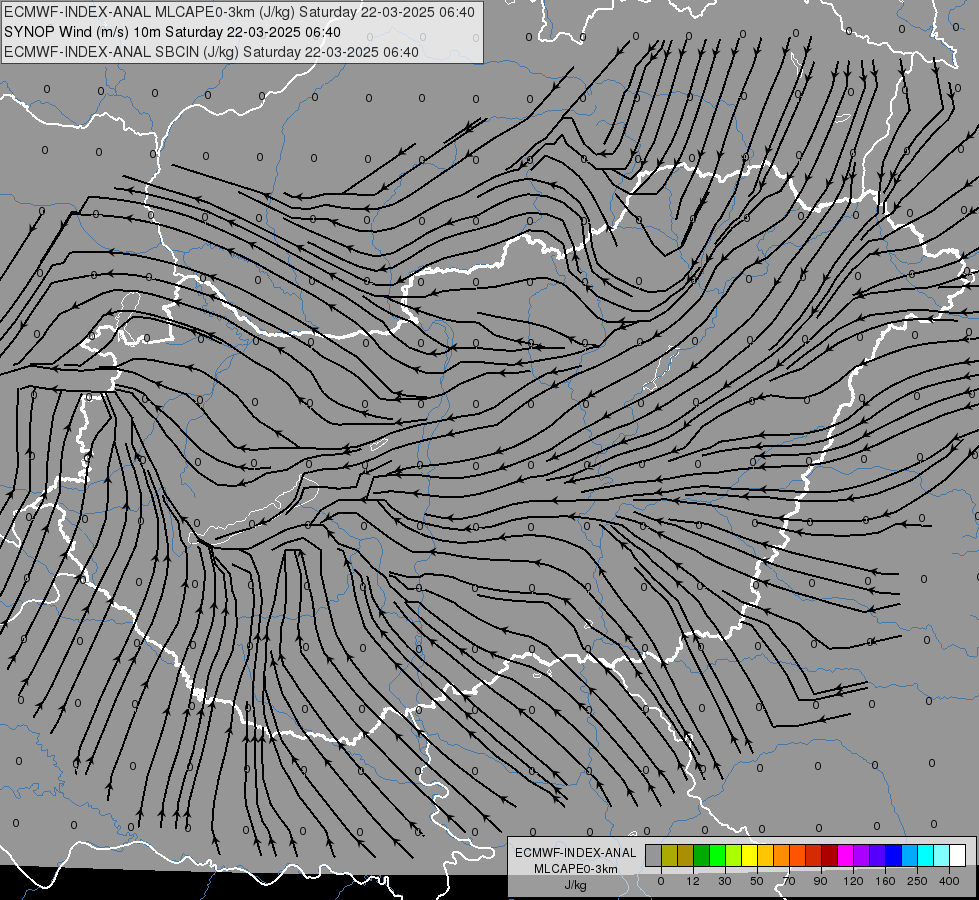Click the pure blue legend swatch after 160
The height and width of the screenshot is (900, 979).
tap(893, 855)
